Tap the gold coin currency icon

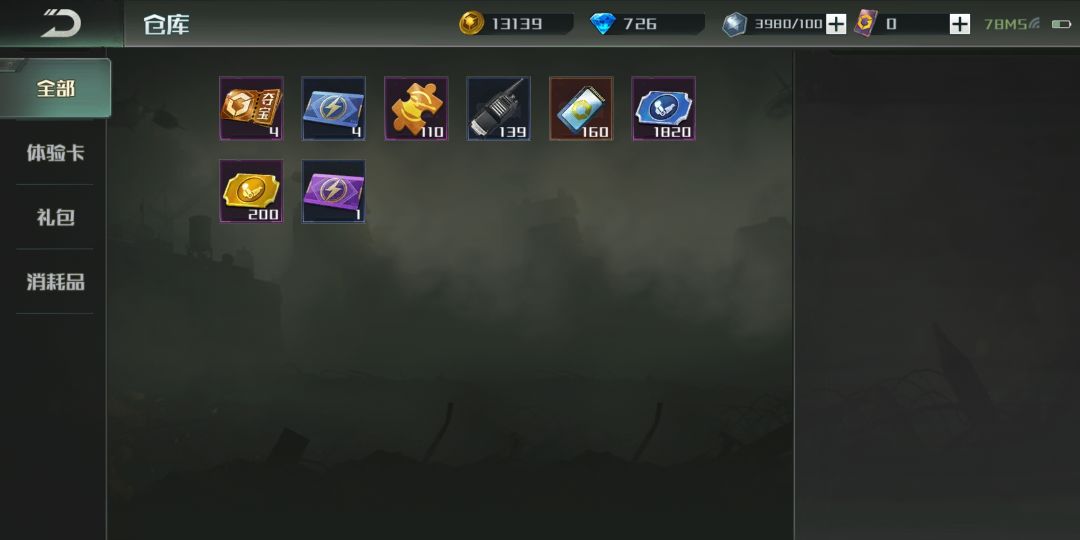[472, 23]
